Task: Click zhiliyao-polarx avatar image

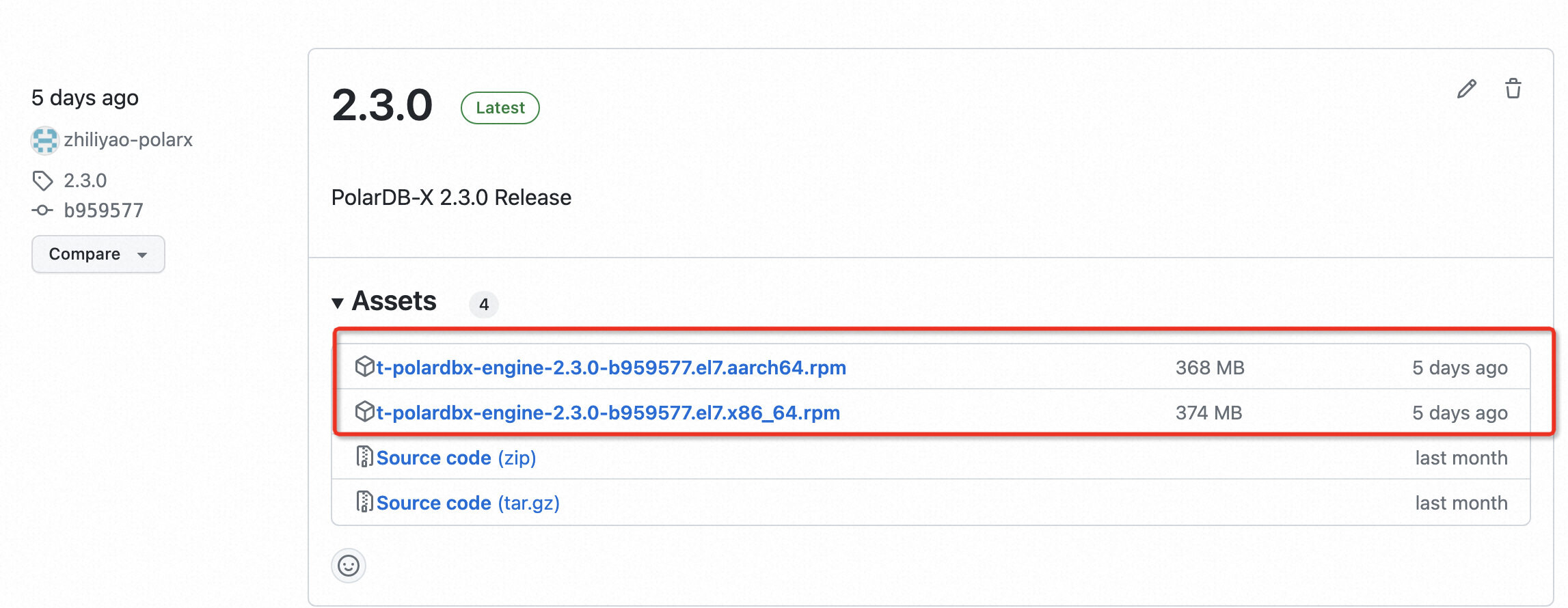Action: [x=45, y=140]
